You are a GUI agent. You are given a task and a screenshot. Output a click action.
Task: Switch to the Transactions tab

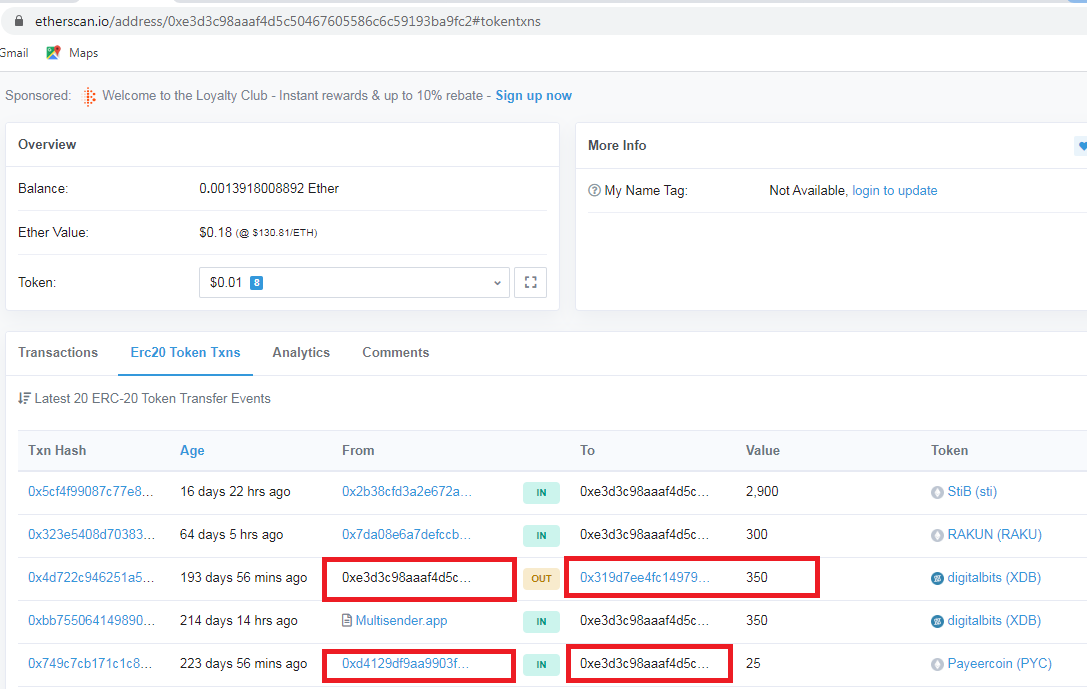point(58,352)
